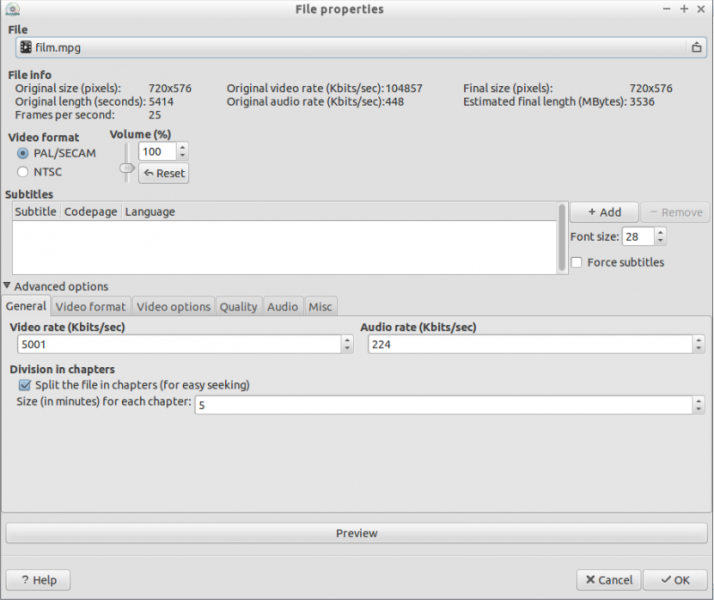Image resolution: width=714 pixels, height=600 pixels.
Task: Click the Add subtitle button
Action: 604,212
